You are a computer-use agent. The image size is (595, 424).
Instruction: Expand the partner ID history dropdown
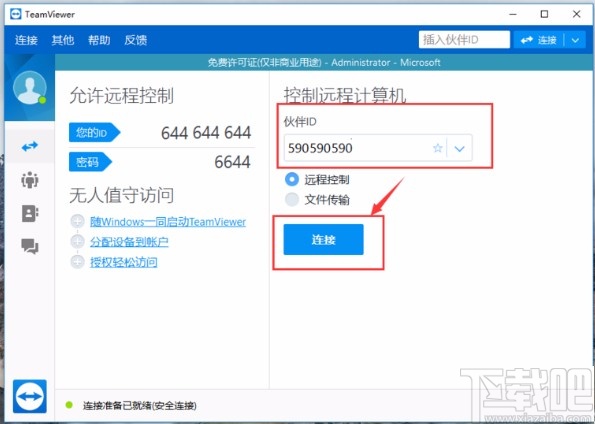pos(460,148)
